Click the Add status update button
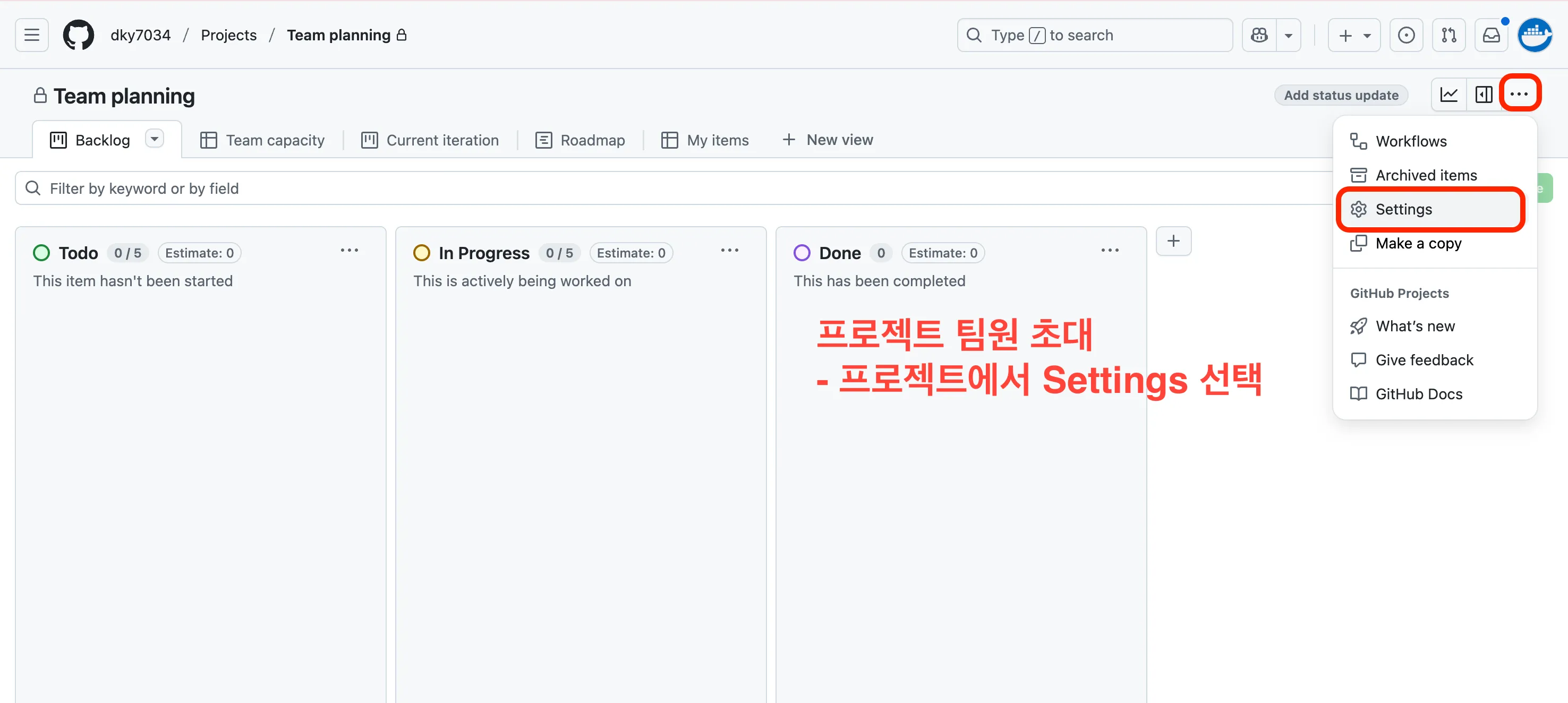 (1341, 95)
